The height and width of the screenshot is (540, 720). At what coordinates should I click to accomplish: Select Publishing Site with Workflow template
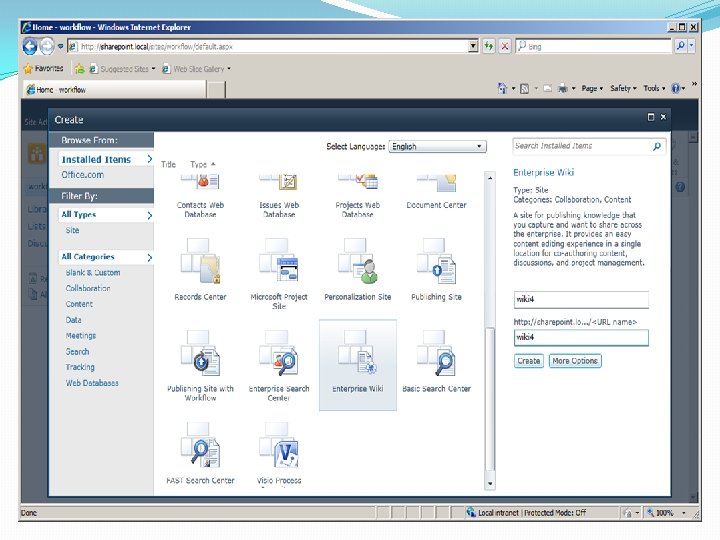[200, 366]
